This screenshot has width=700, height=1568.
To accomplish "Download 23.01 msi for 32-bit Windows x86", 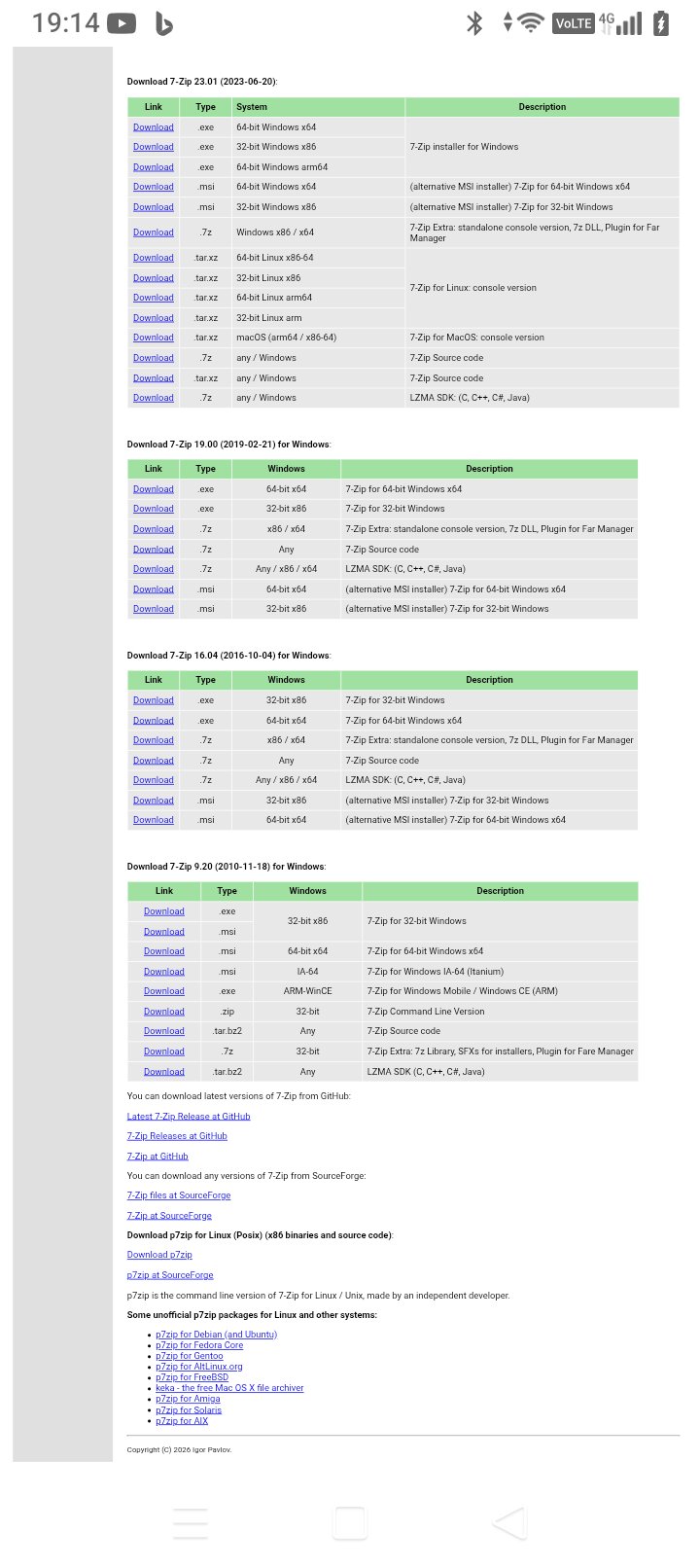I will (154, 207).
